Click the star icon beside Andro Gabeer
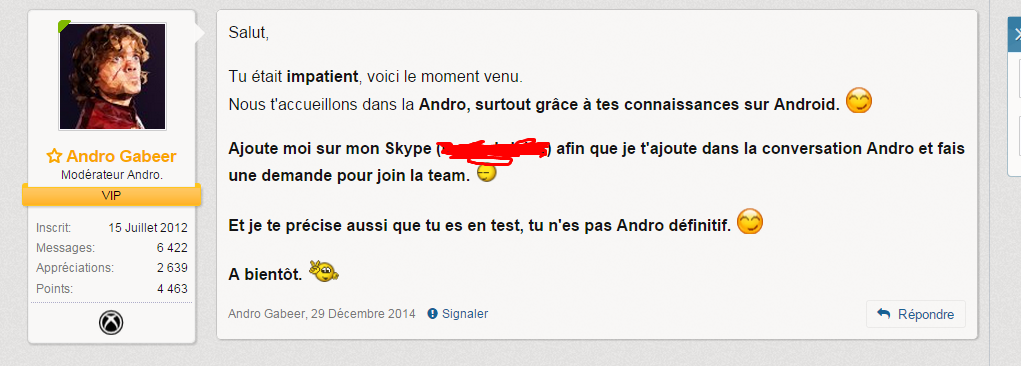The width and height of the screenshot is (1021, 366). pos(54,156)
